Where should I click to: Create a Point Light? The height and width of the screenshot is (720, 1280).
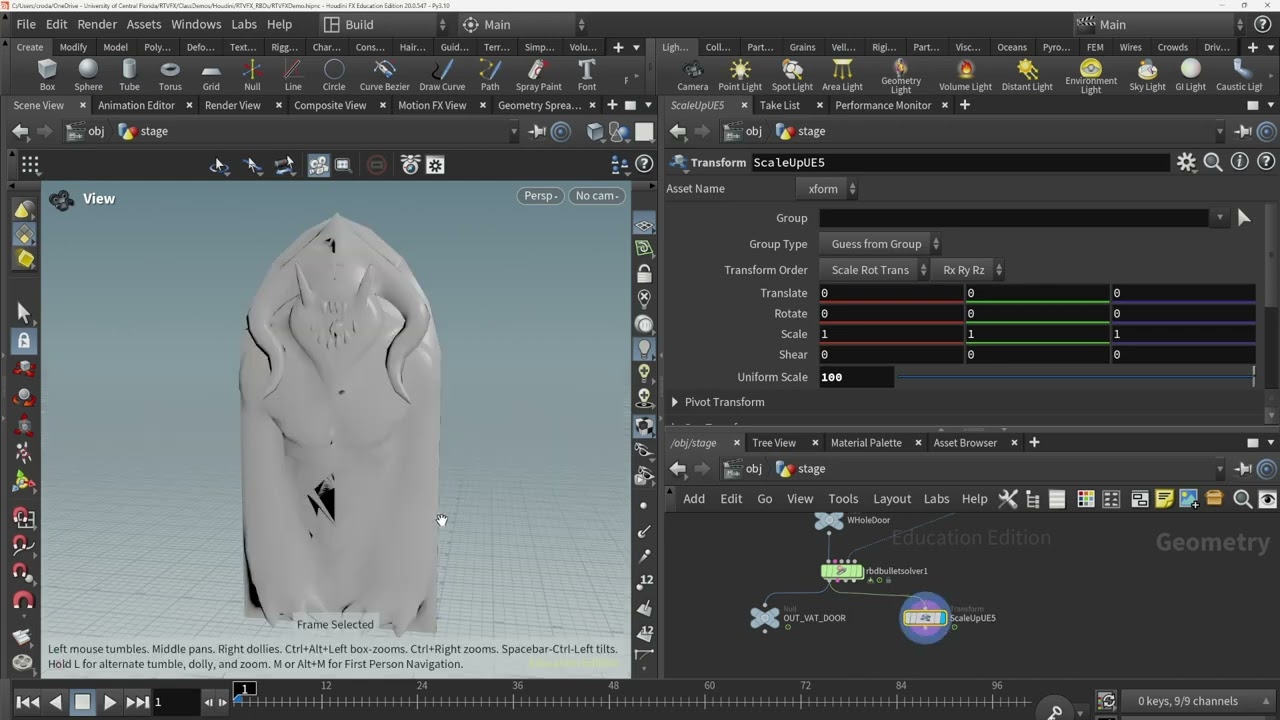pos(740,74)
